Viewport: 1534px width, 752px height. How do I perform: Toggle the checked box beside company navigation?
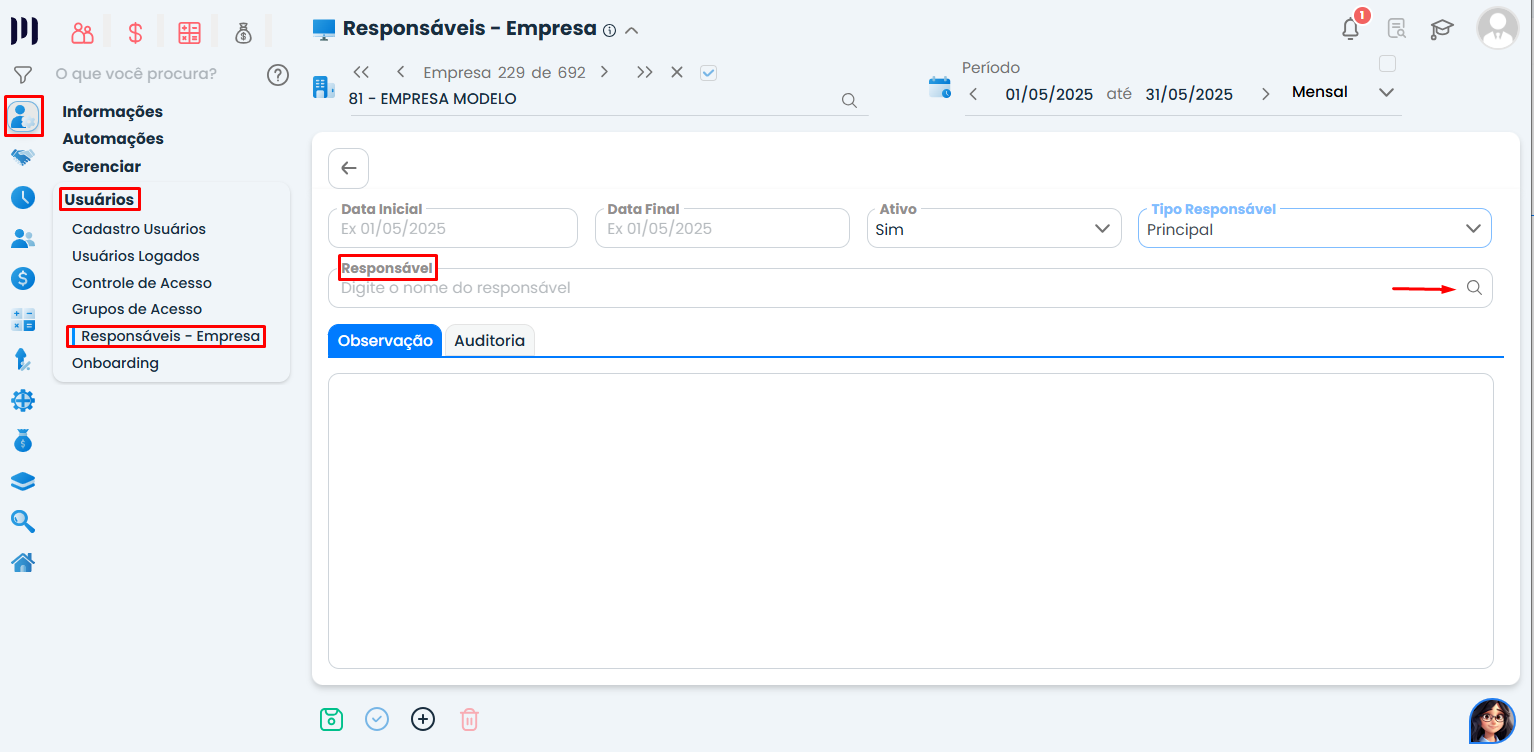tap(709, 73)
